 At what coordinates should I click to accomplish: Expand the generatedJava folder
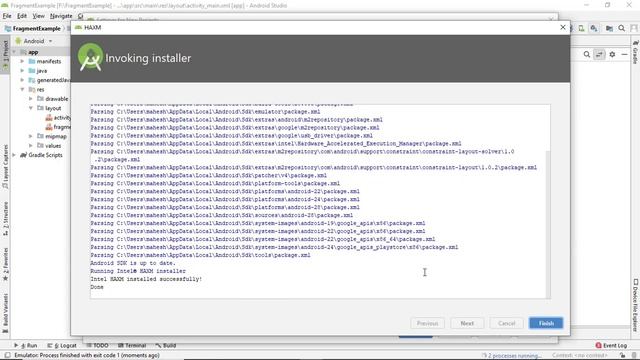(22, 80)
